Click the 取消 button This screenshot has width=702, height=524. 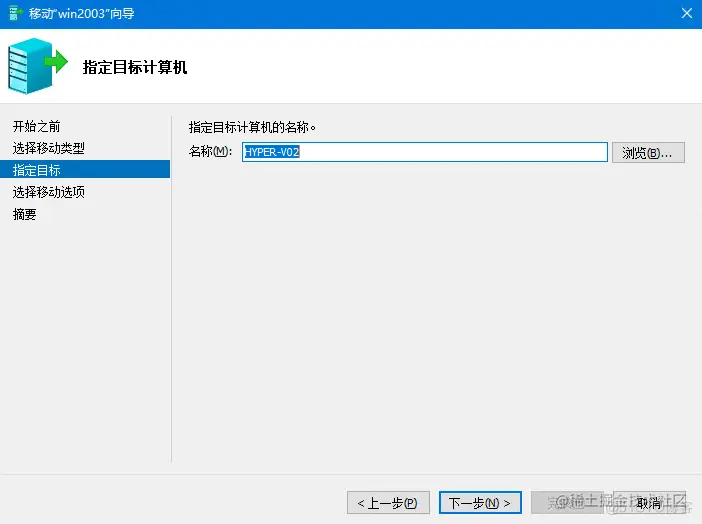[x=649, y=503]
